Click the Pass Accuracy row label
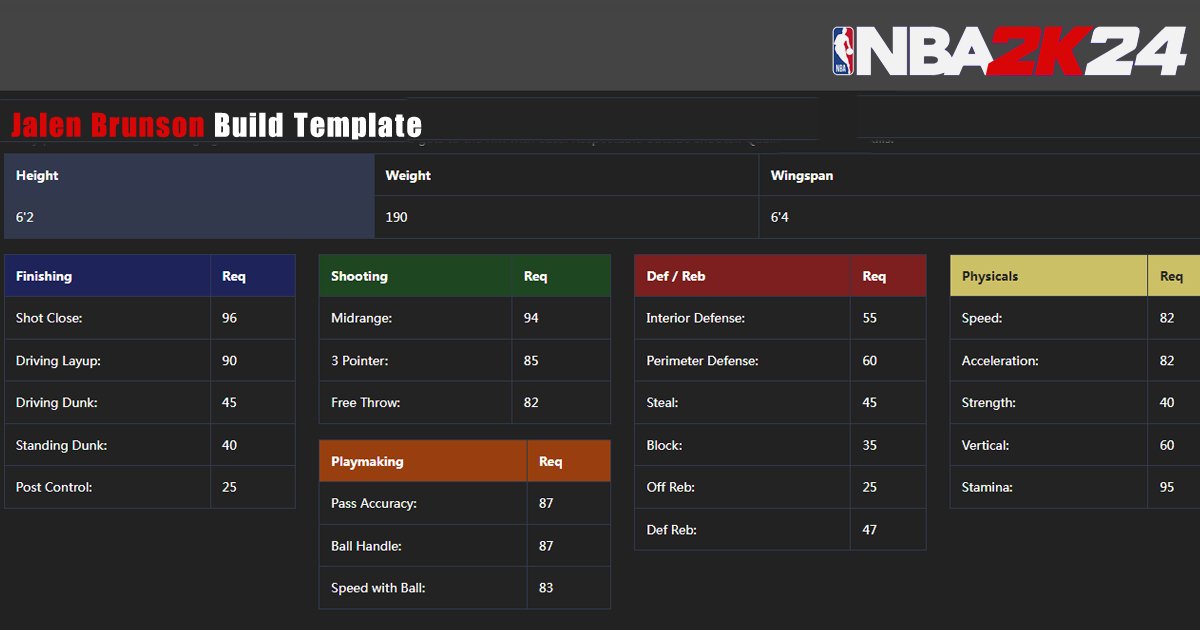The width and height of the screenshot is (1200, 630). click(374, 503)
